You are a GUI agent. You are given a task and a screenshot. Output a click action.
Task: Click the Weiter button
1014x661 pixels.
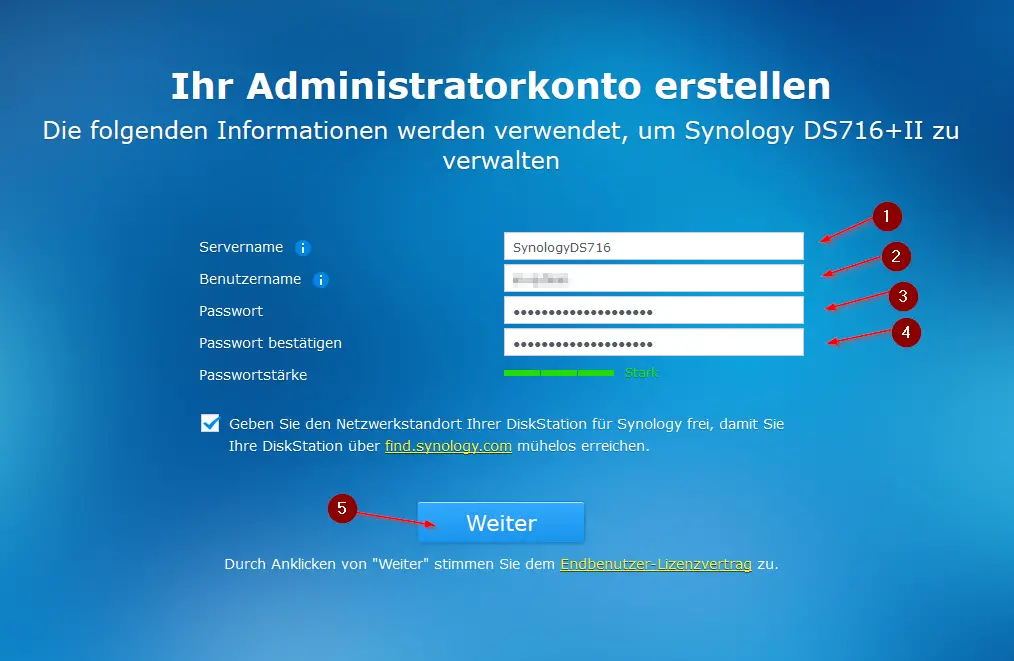point(501,522)
